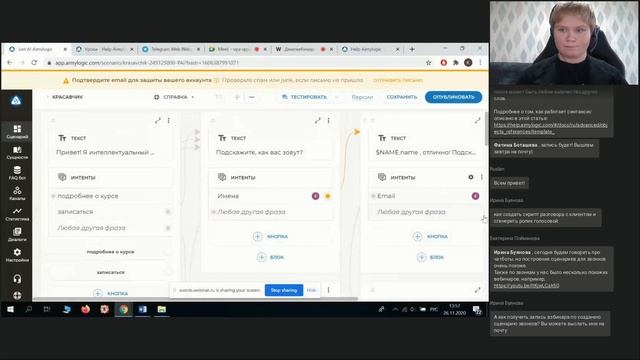The image size is (640, 360).
Task: Open the Каналы section in sidebar
Action: pos(17,193)
